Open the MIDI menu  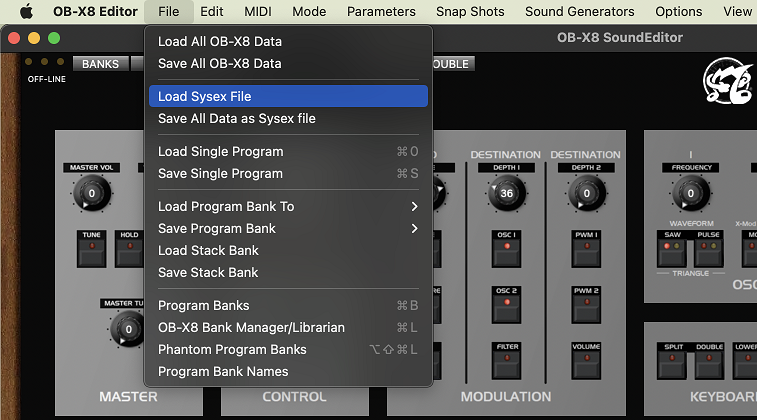pos(258,11)
